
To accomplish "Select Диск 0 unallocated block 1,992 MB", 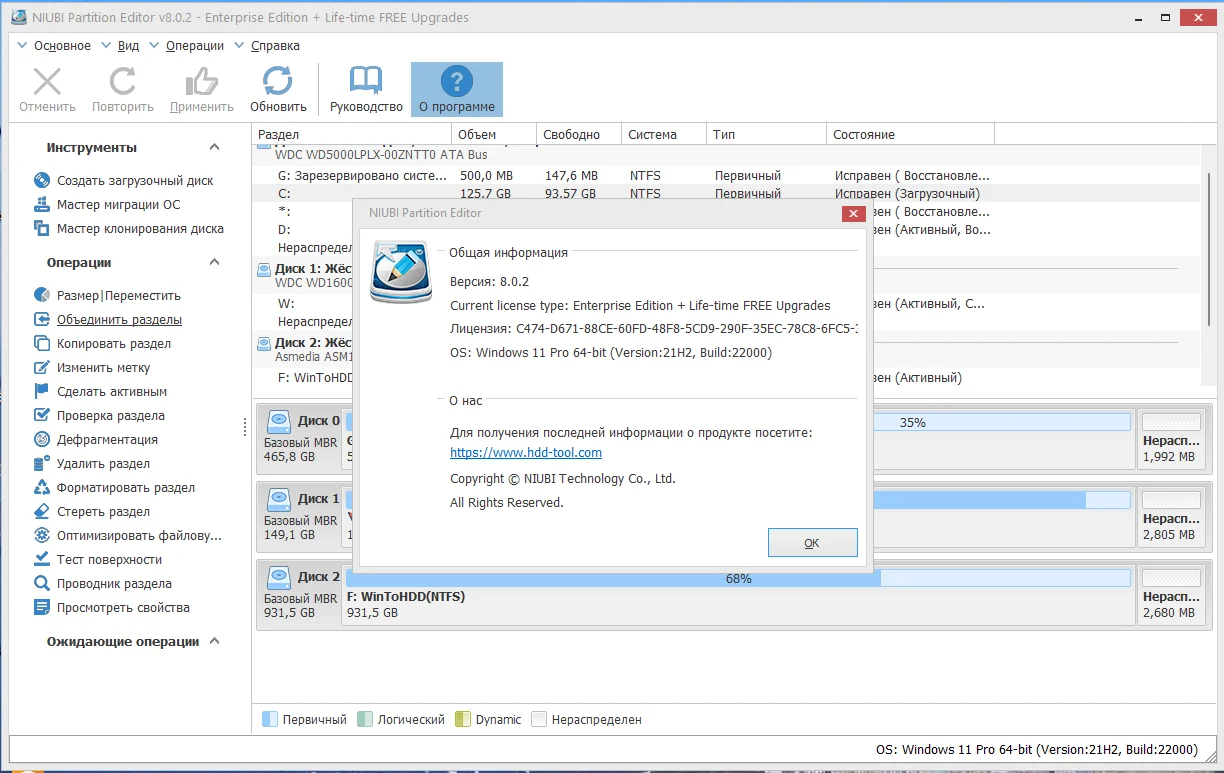I will coord(1172,438).
